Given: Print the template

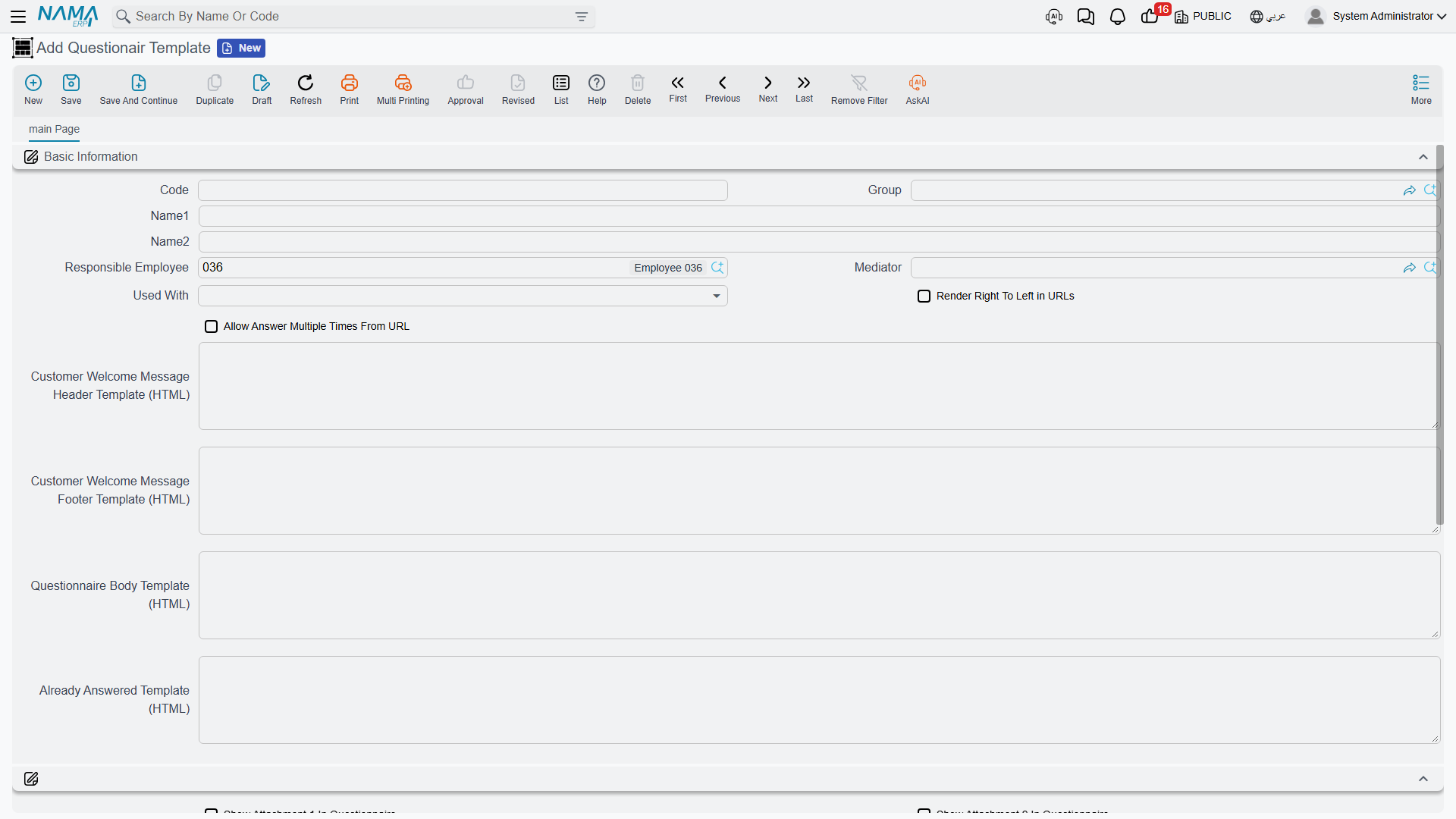Looking at the screenshot, I should 350,89.
